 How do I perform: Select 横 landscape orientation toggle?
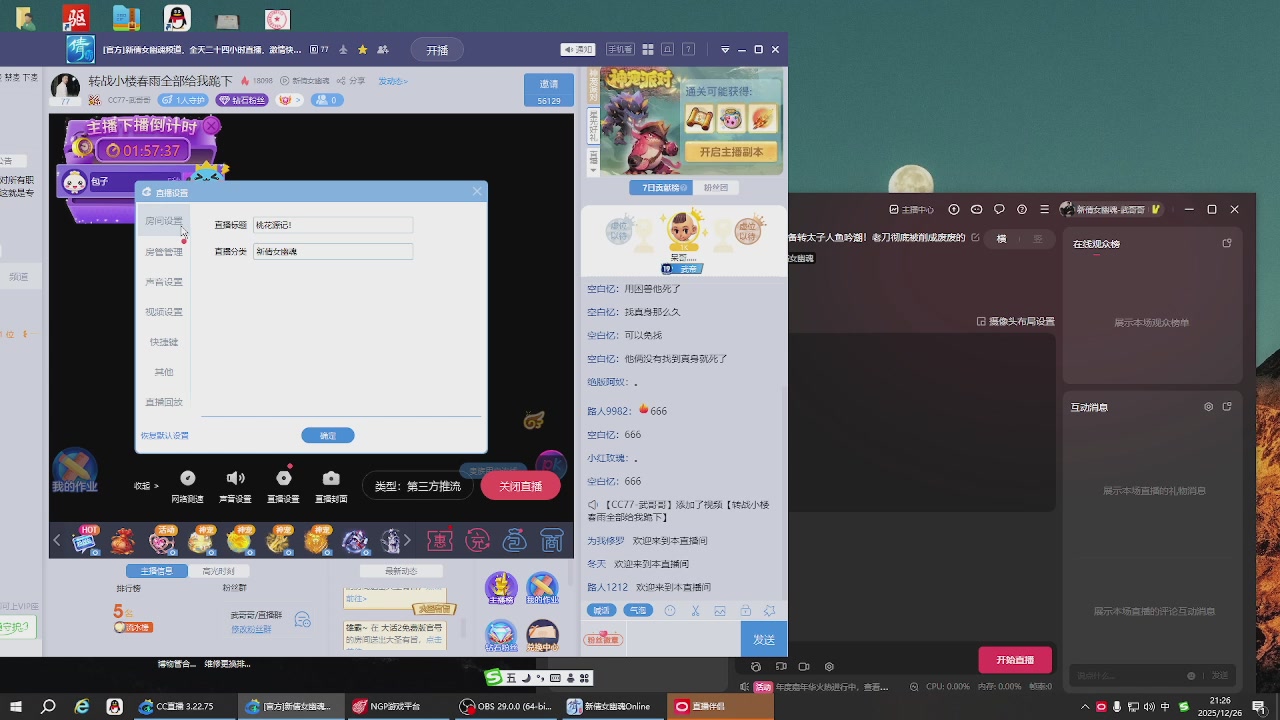(x=1001, y=239)
